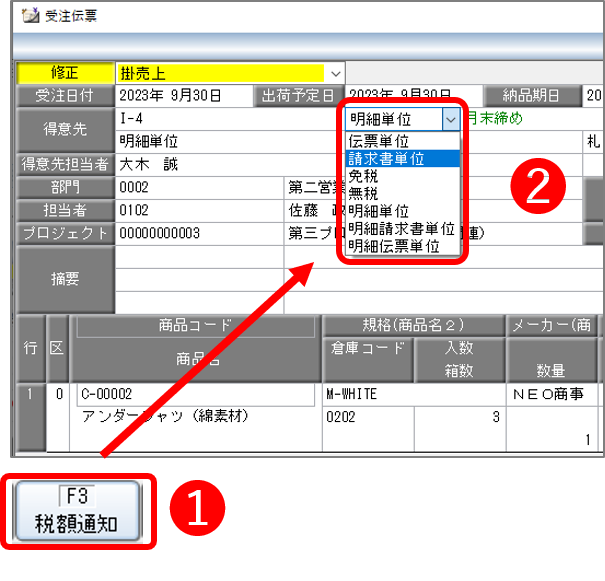This screenshot has height=581, width=605.
Task: Click the 月末締め green text
Action: (x=495, y=118)
